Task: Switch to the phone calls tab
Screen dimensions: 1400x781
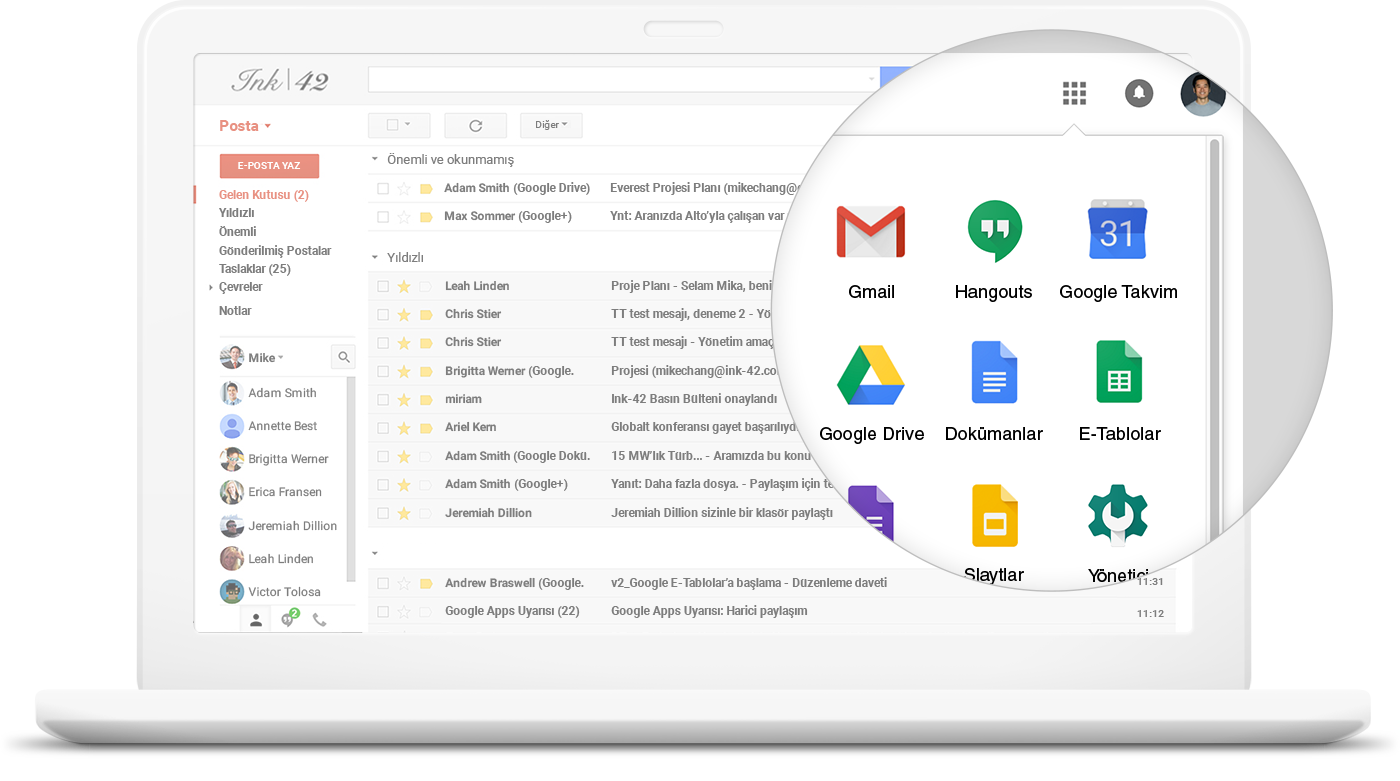Action: 319,620
